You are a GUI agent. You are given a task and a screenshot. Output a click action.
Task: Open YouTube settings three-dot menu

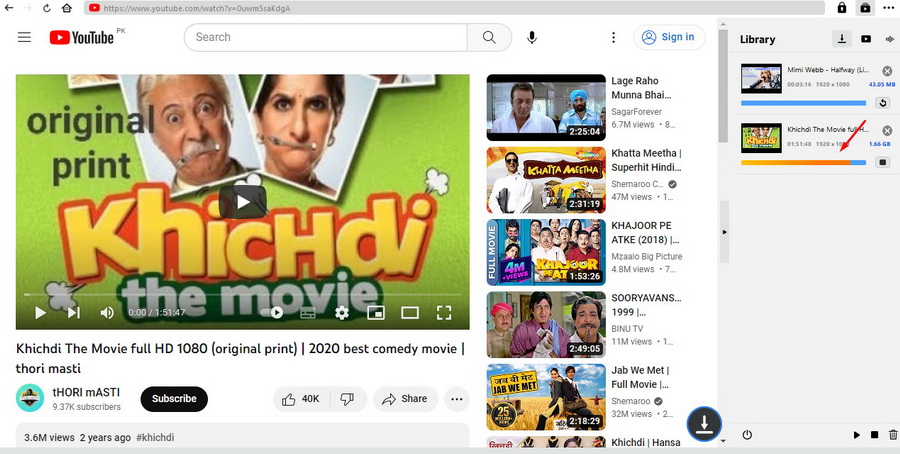point(613,37)
